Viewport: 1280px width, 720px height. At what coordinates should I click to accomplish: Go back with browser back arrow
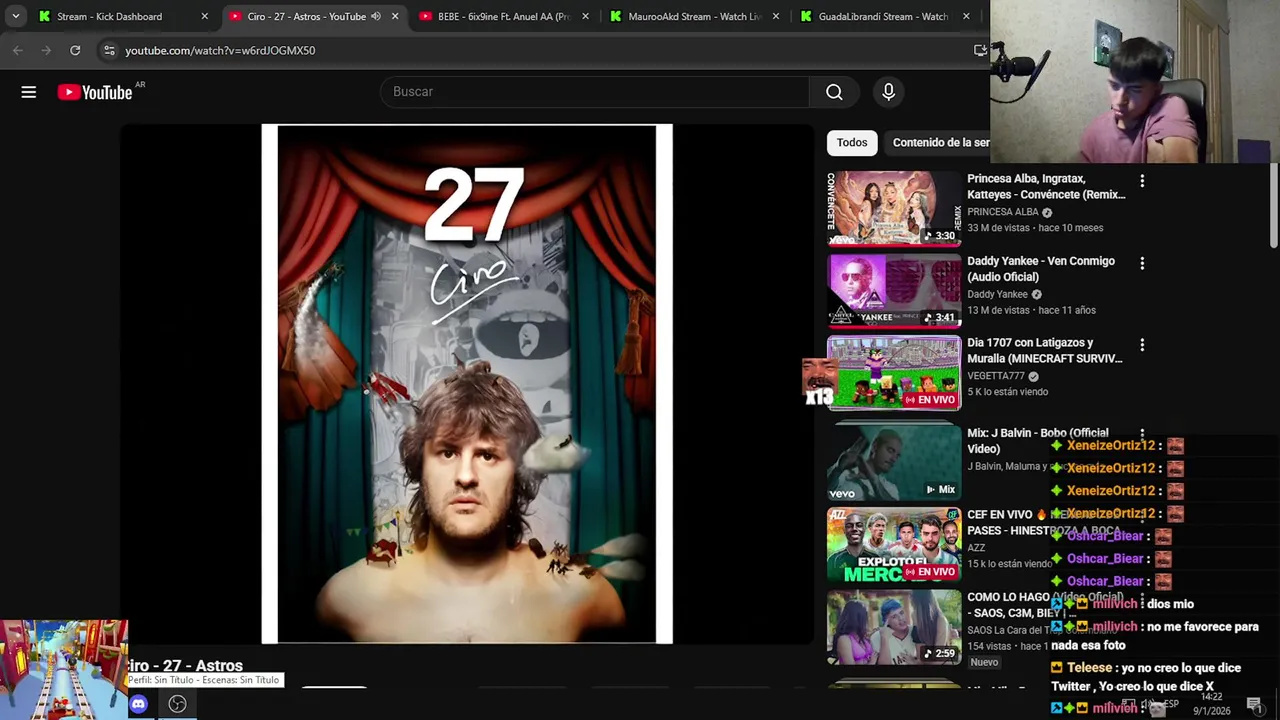[x=18, y=50]
